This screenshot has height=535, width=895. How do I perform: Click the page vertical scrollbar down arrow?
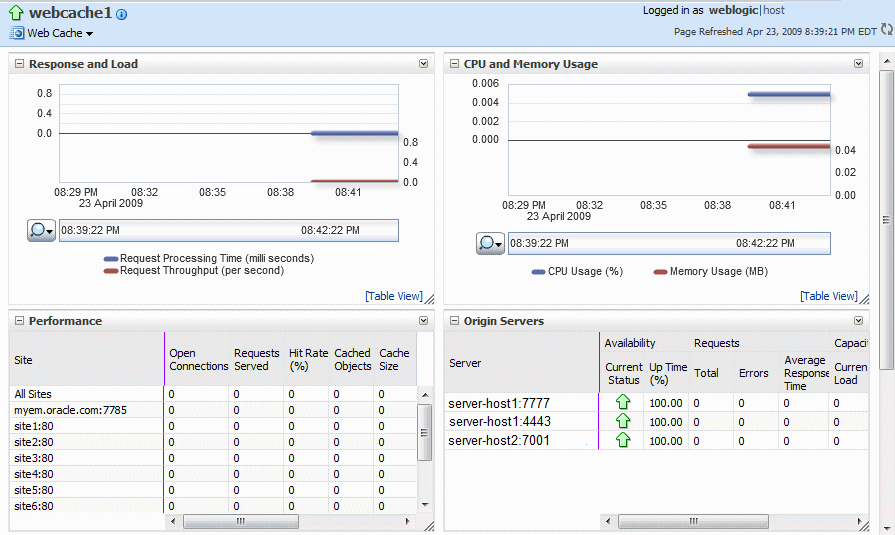[x=886, y=529]
